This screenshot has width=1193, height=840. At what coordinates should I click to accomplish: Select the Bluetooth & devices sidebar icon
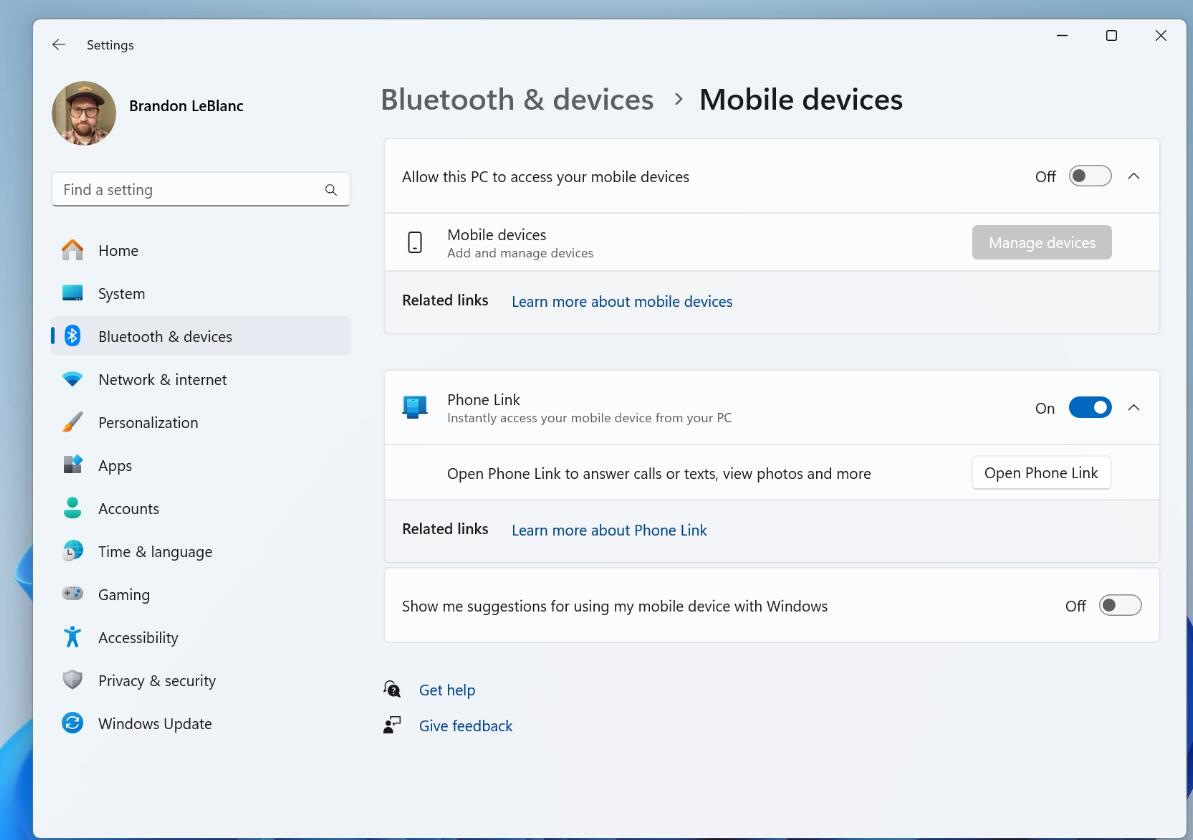tap(71, 336)
